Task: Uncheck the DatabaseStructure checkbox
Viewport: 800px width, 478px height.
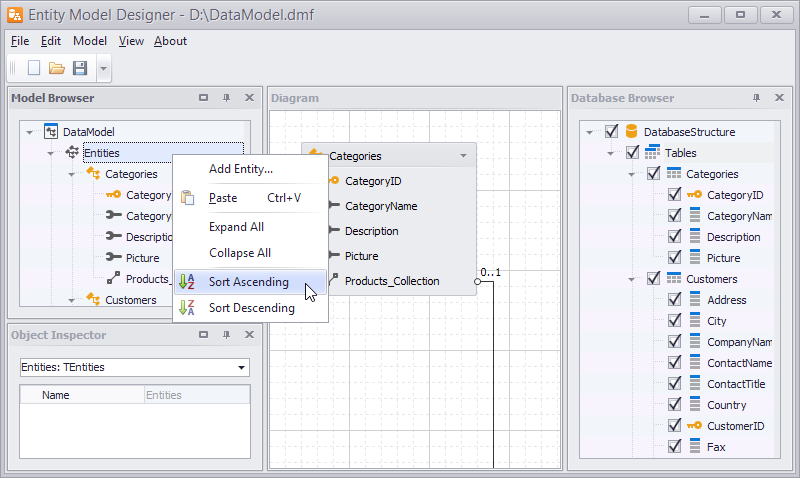Action: click(x=611, y=132)
